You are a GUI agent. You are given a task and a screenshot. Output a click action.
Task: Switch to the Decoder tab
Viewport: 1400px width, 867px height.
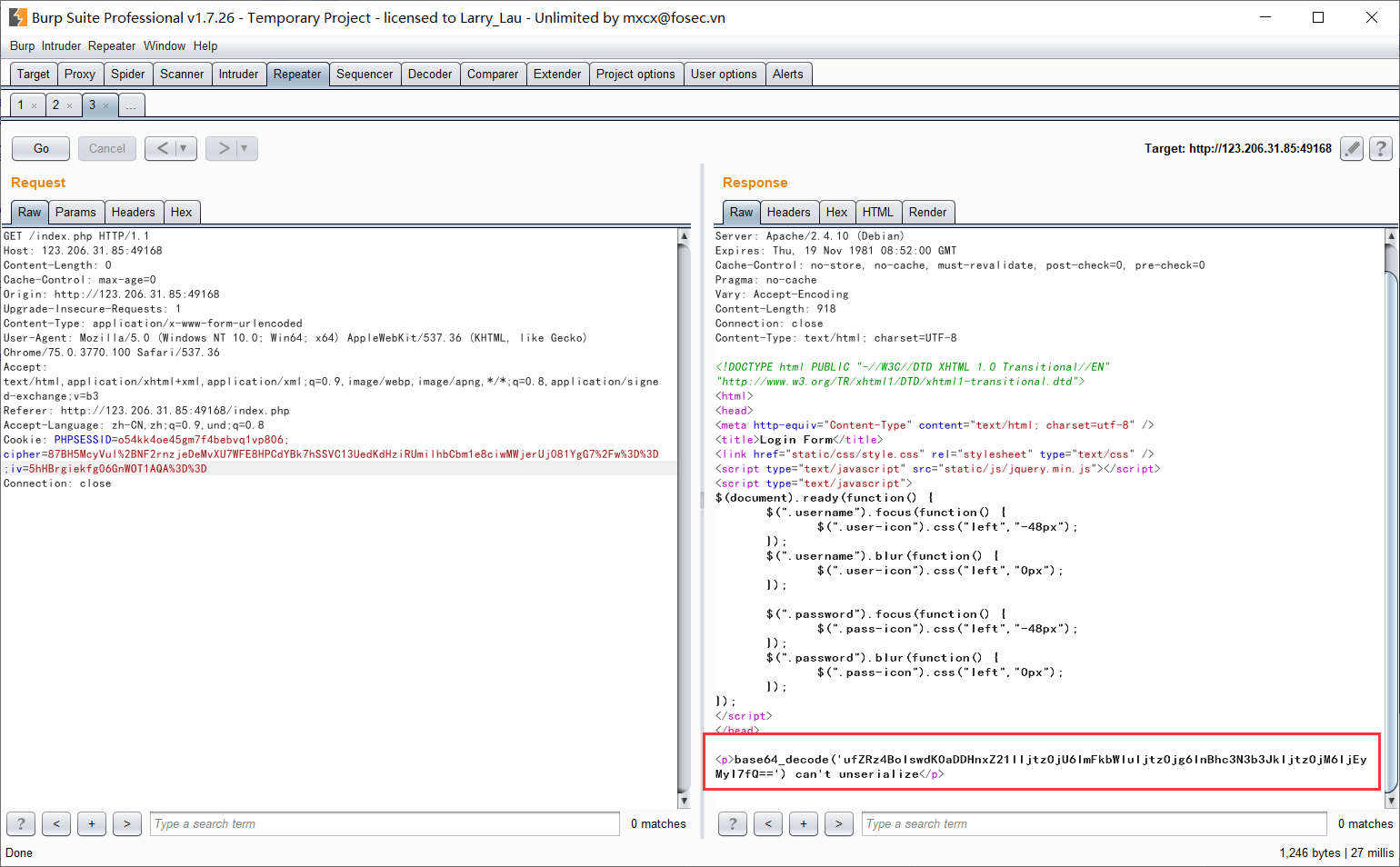click(430, 75)
